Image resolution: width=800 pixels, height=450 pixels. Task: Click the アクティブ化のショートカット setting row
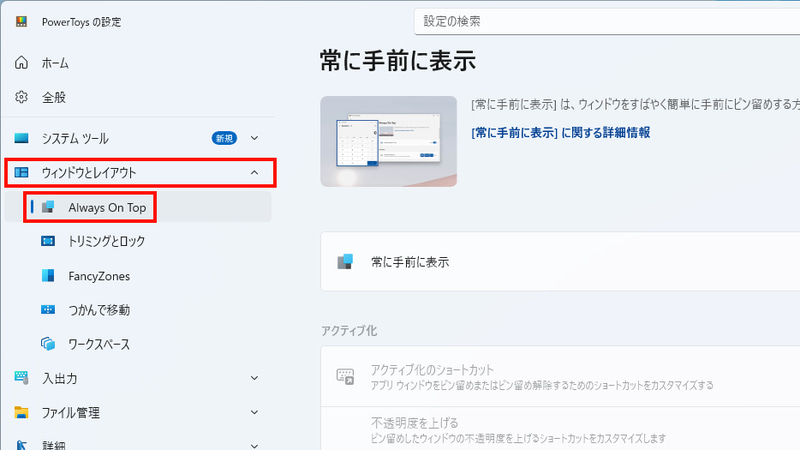[560, 377]
